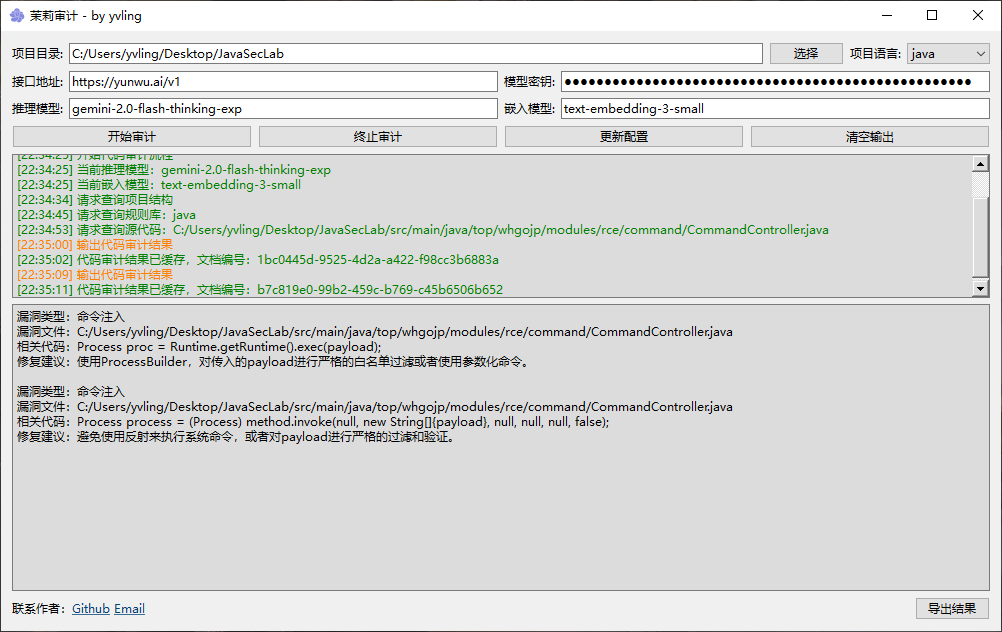Click the 项目目录 path input field
The image size is (1002, 632).
[x=415, y=54]
